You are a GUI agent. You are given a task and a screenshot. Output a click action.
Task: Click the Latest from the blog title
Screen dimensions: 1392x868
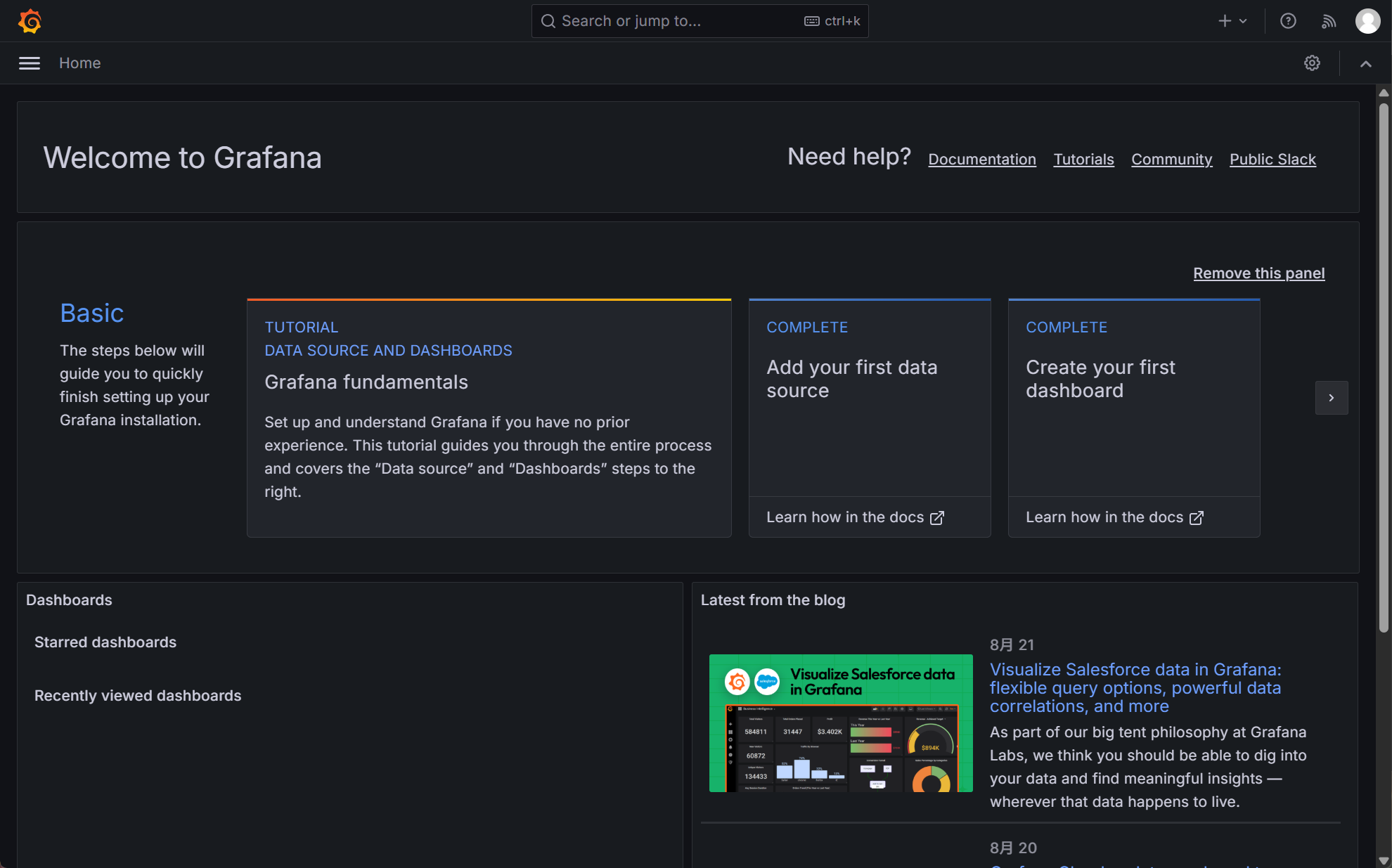coord(773,600)
